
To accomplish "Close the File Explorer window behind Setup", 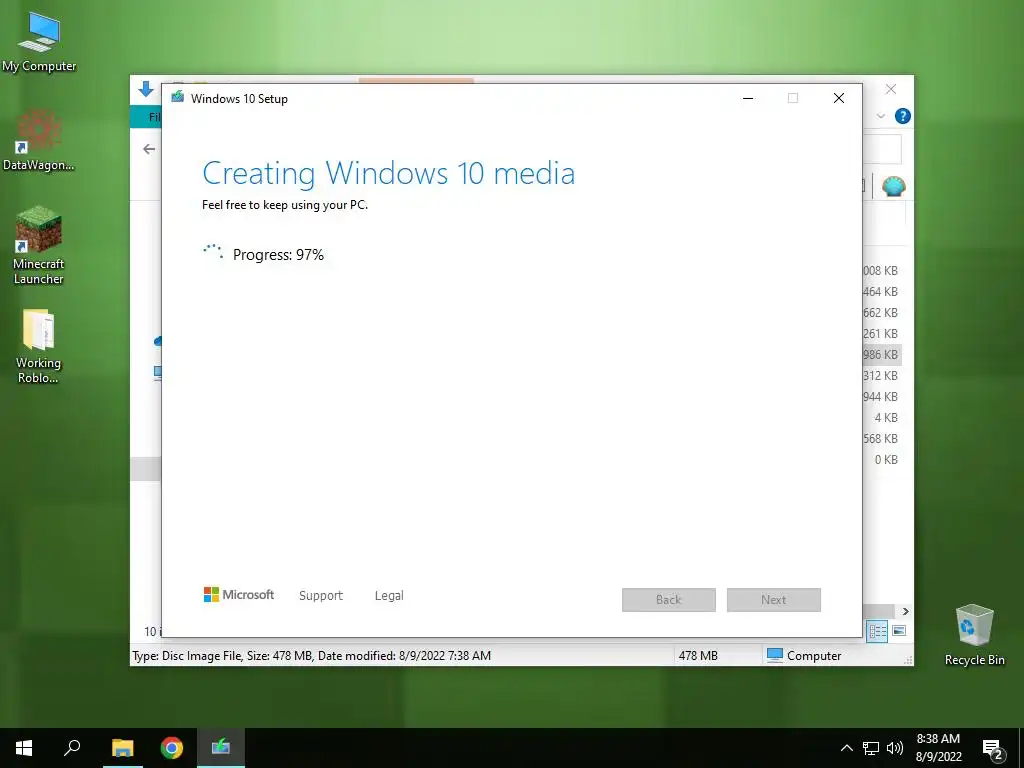I will [x=891, y=89].
